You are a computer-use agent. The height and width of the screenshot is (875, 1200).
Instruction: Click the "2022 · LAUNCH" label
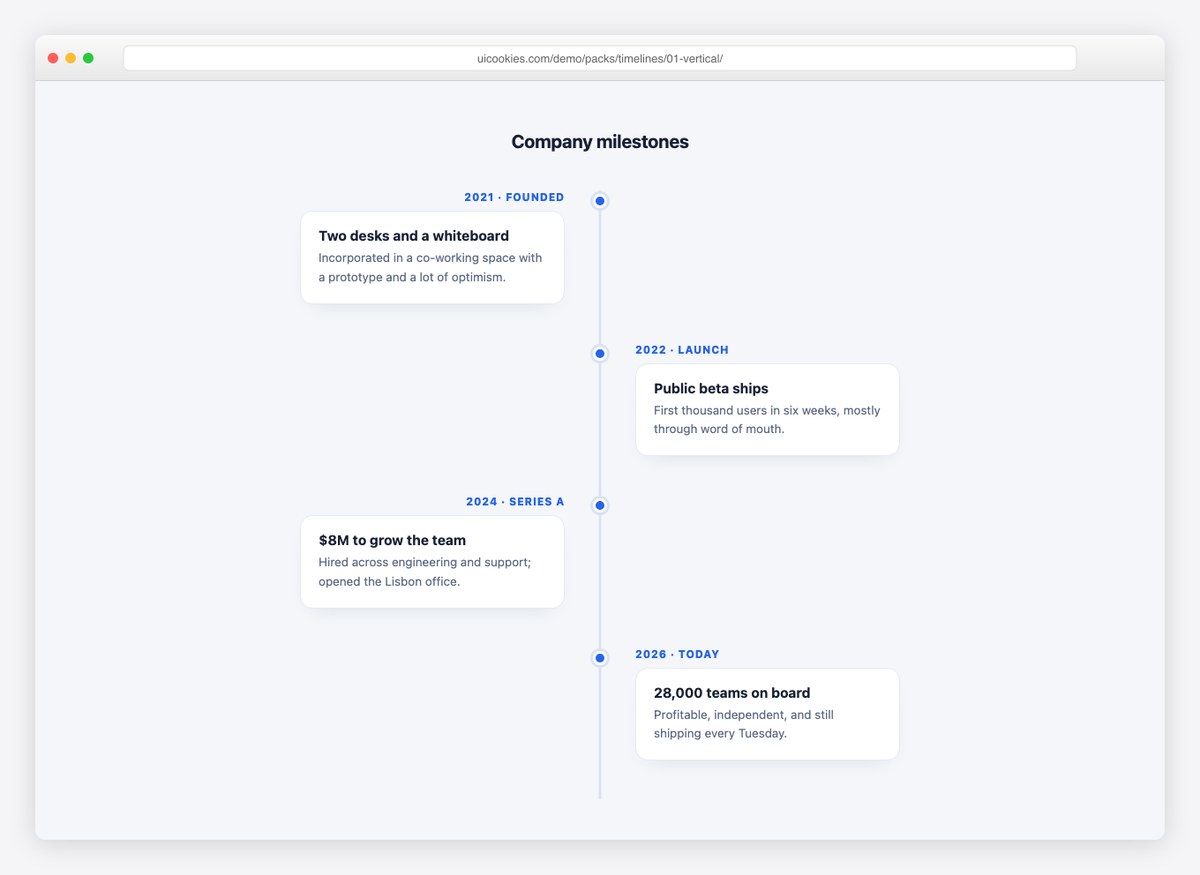click(682, 350)
